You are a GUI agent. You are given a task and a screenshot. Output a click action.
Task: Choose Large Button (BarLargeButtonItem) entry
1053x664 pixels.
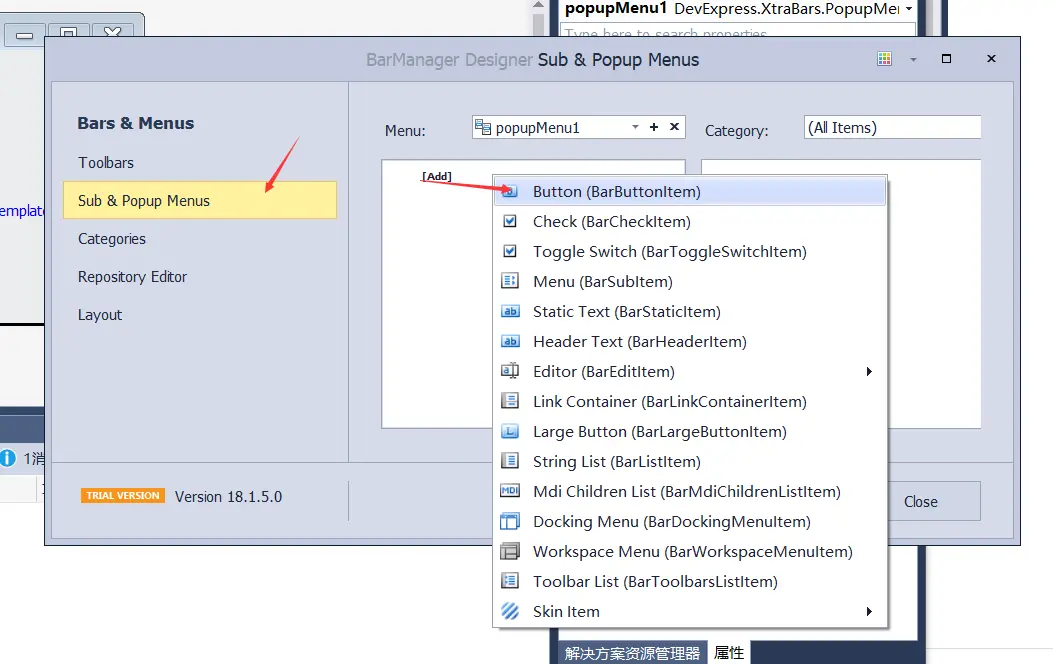click(x=690, y=432)
